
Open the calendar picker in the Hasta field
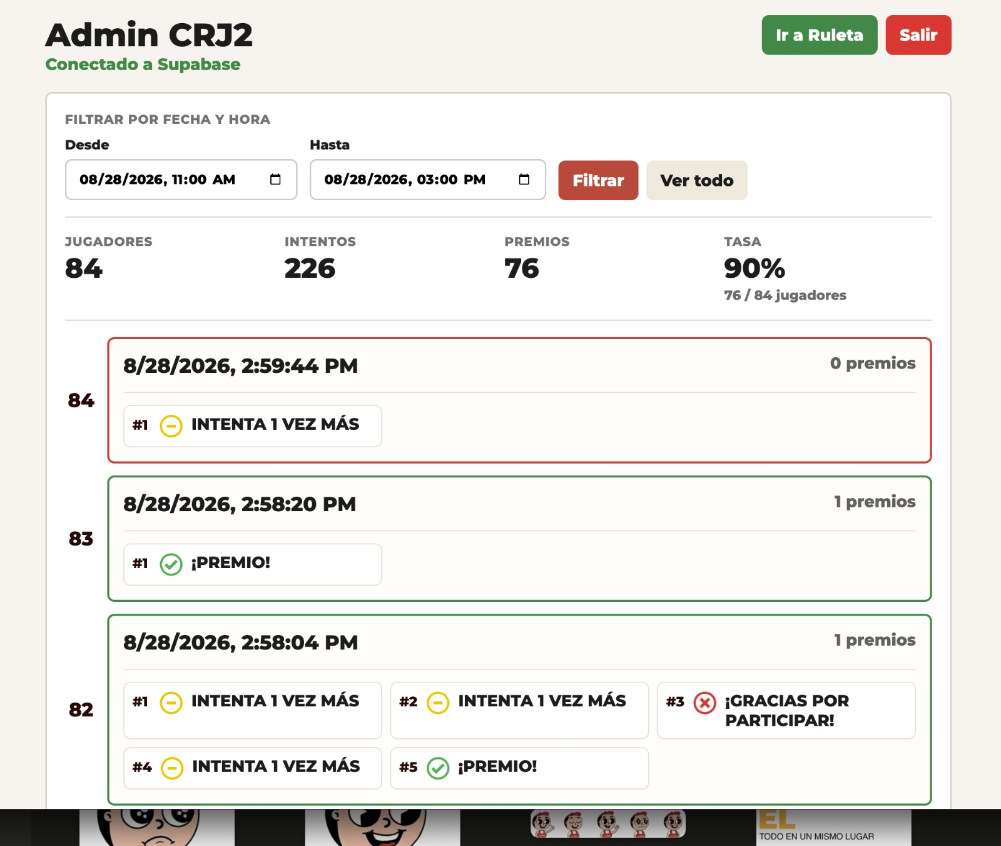tap(524, 179)
